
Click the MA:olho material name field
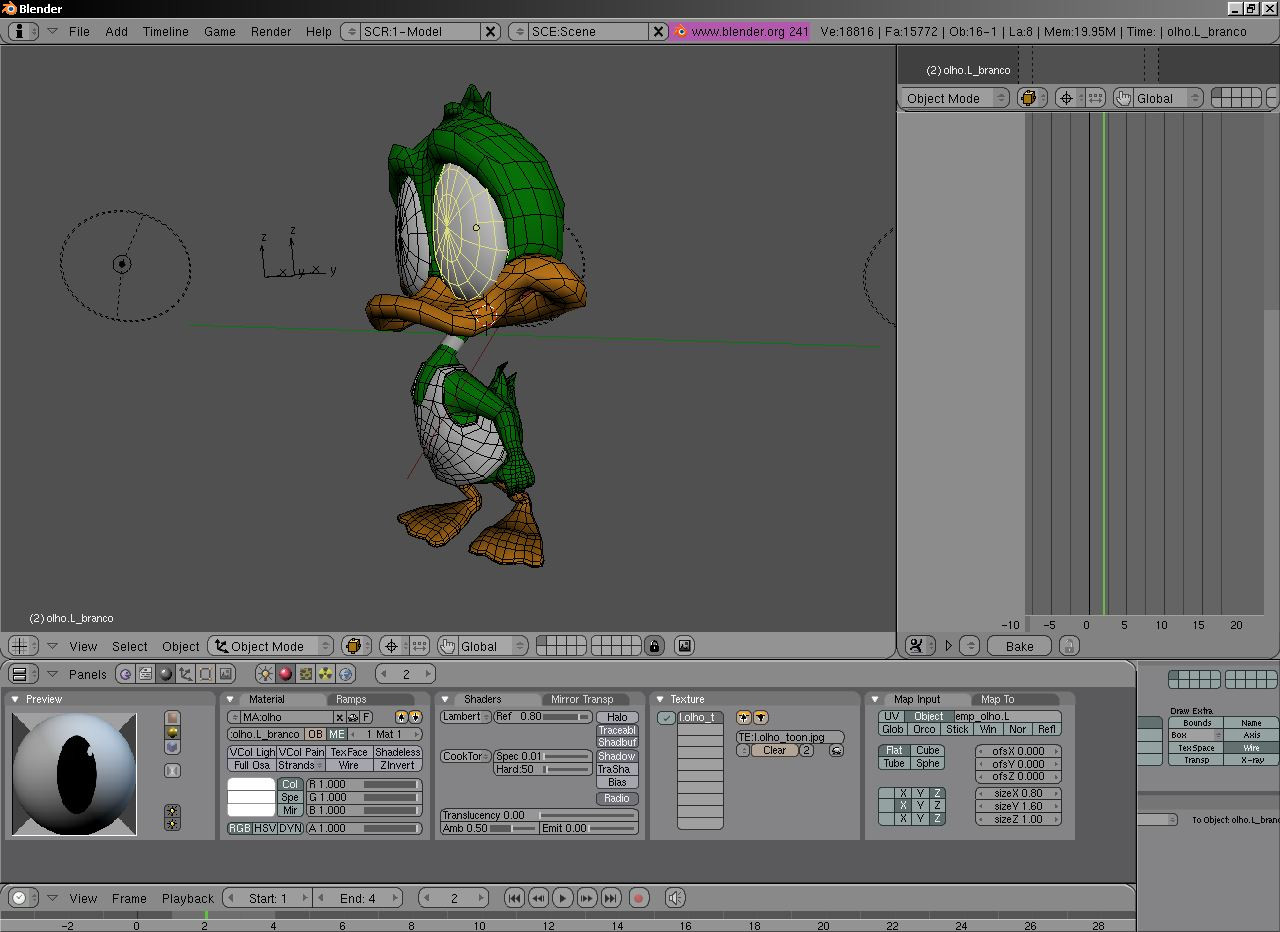point(286,717)
